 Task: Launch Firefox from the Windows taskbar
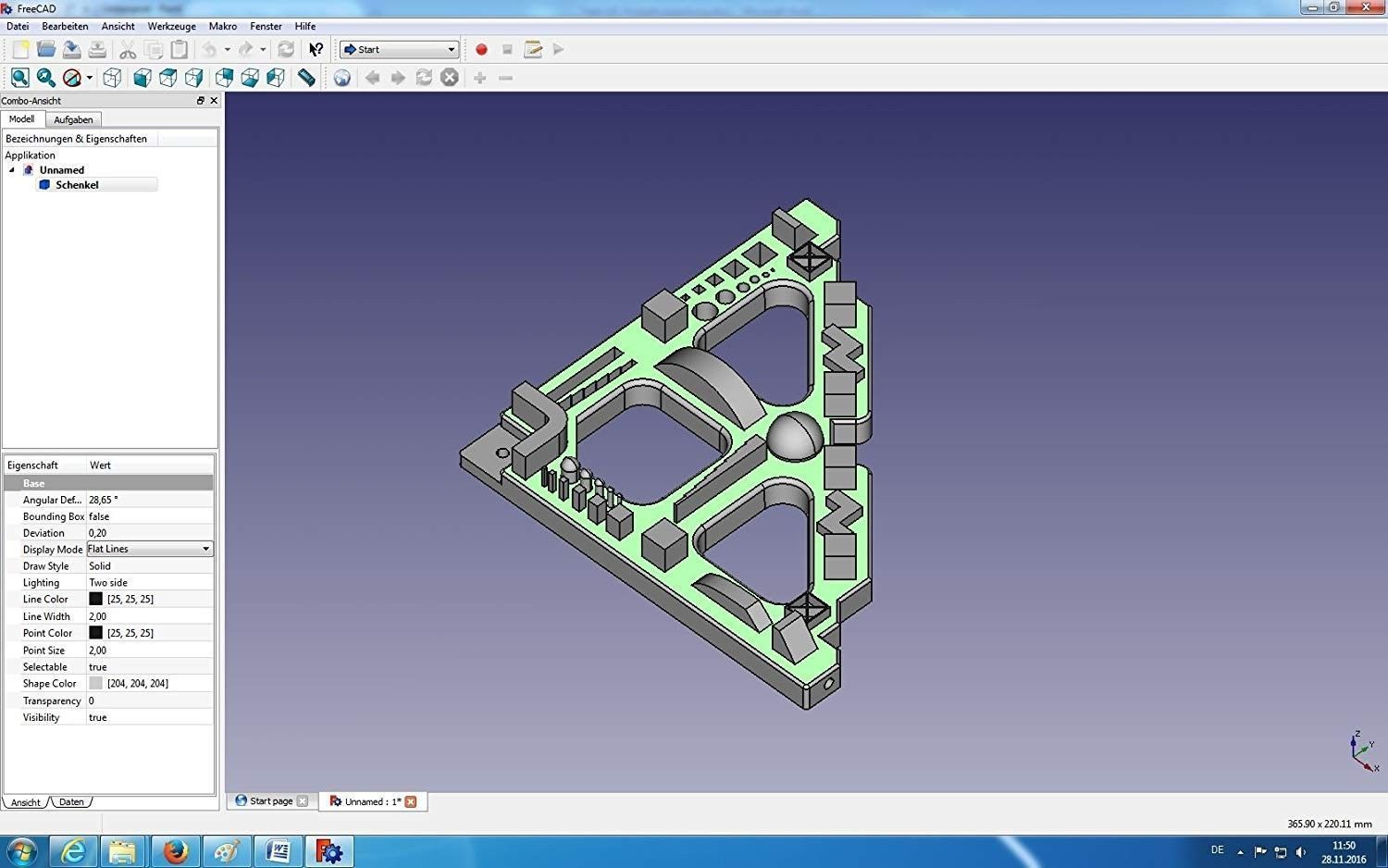(x=176, y=850)
